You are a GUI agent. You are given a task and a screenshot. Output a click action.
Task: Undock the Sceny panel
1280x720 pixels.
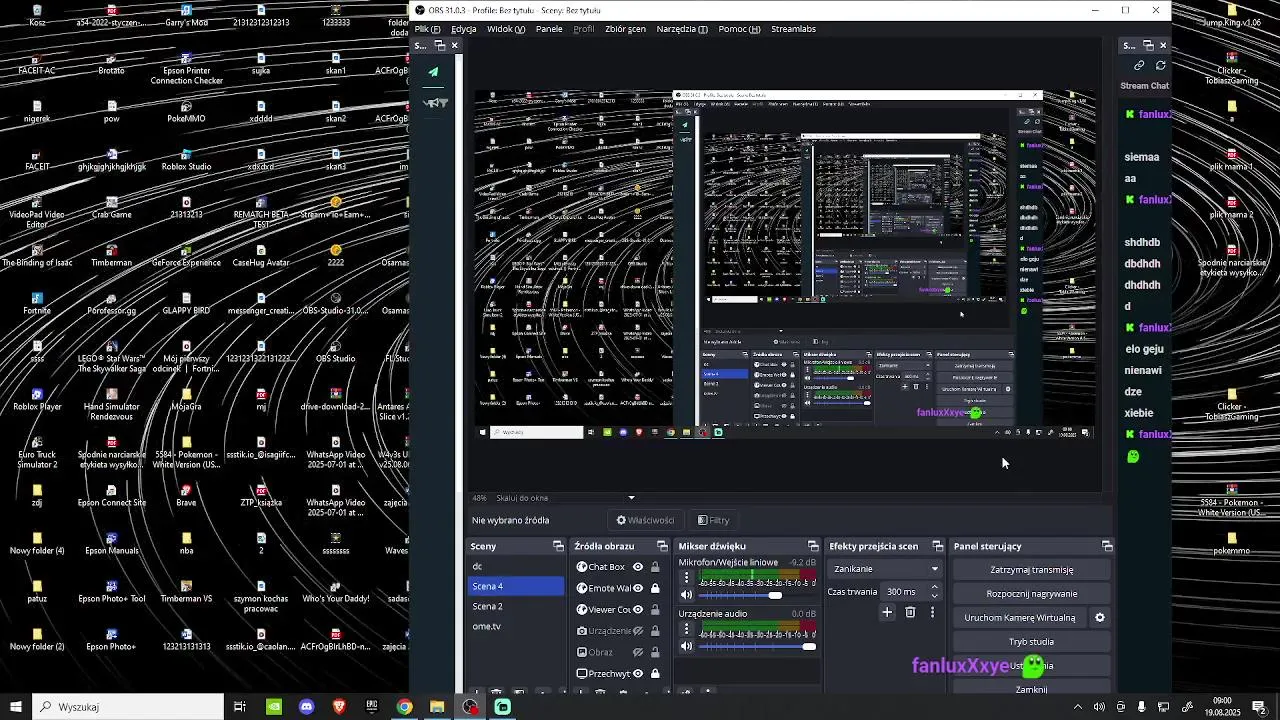[x=558, y=546]
